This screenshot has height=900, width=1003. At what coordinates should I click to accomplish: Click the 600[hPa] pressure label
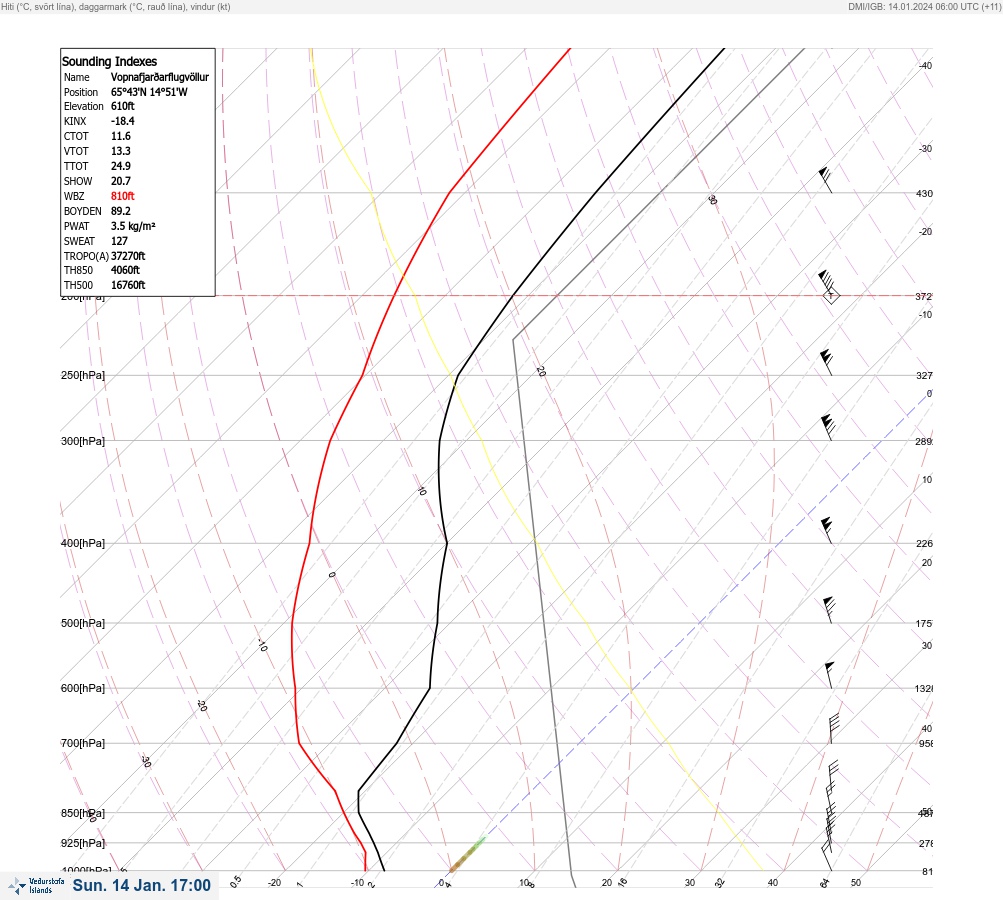(83, 688)
